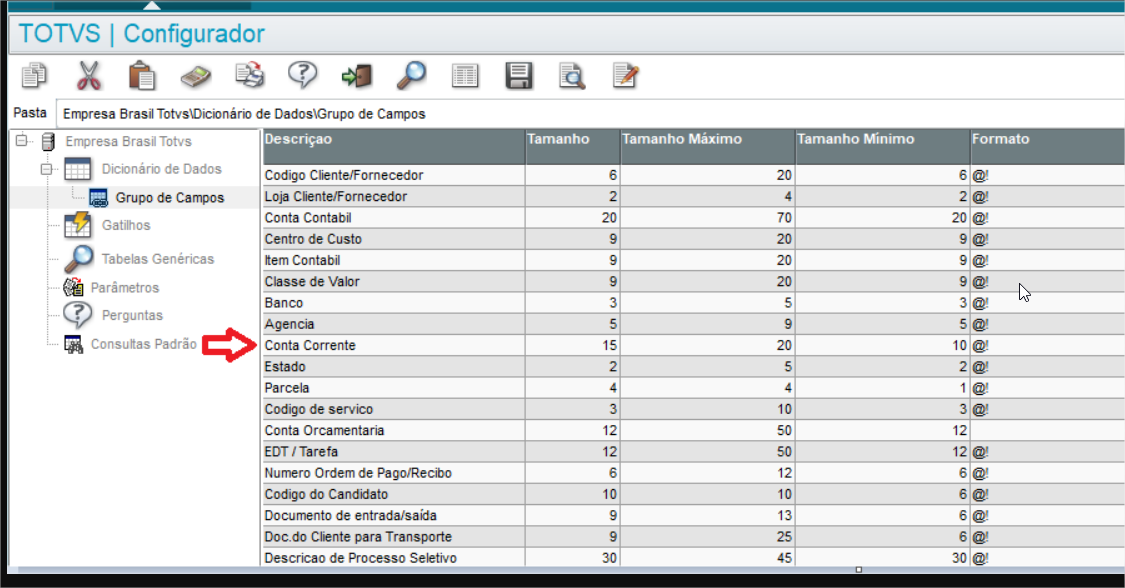
Task: Click the save floppy disk icon
Action: click(519, 75)
